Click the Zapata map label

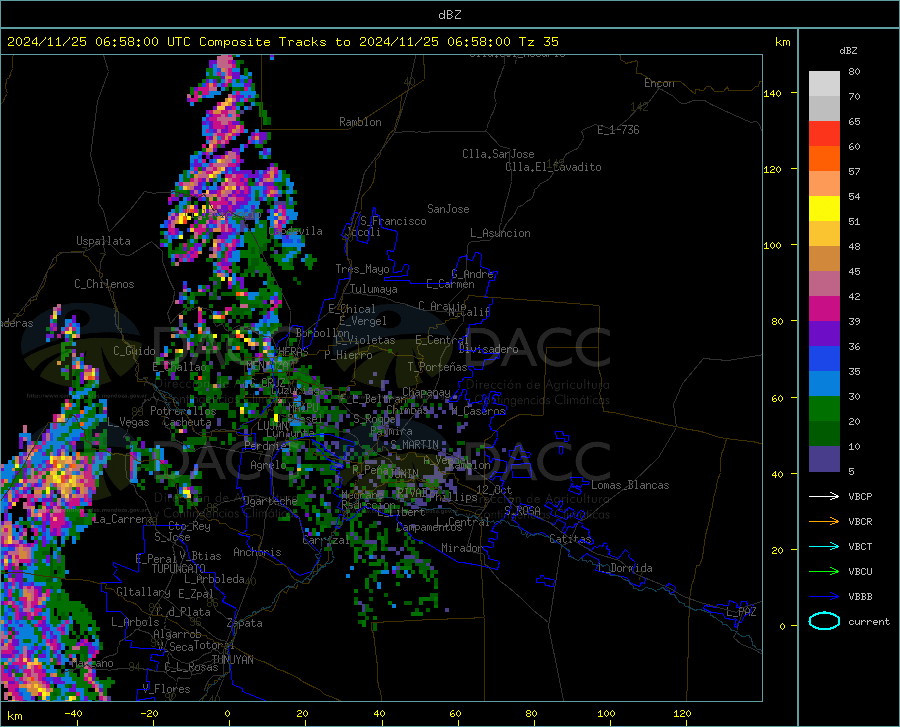click(x=245, y=623)
